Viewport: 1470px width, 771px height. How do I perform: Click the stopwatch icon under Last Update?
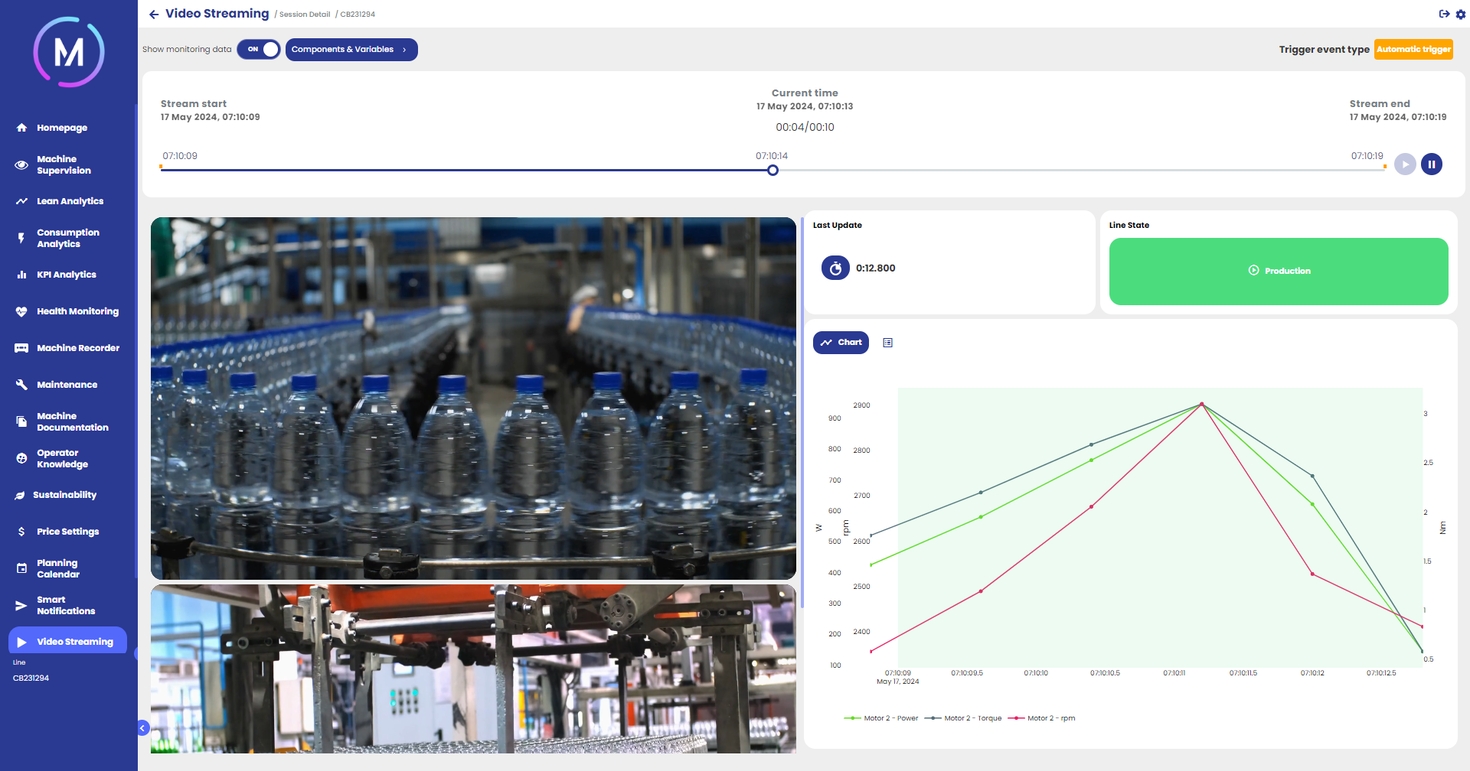pyautogui.click(x=835, y=268)
